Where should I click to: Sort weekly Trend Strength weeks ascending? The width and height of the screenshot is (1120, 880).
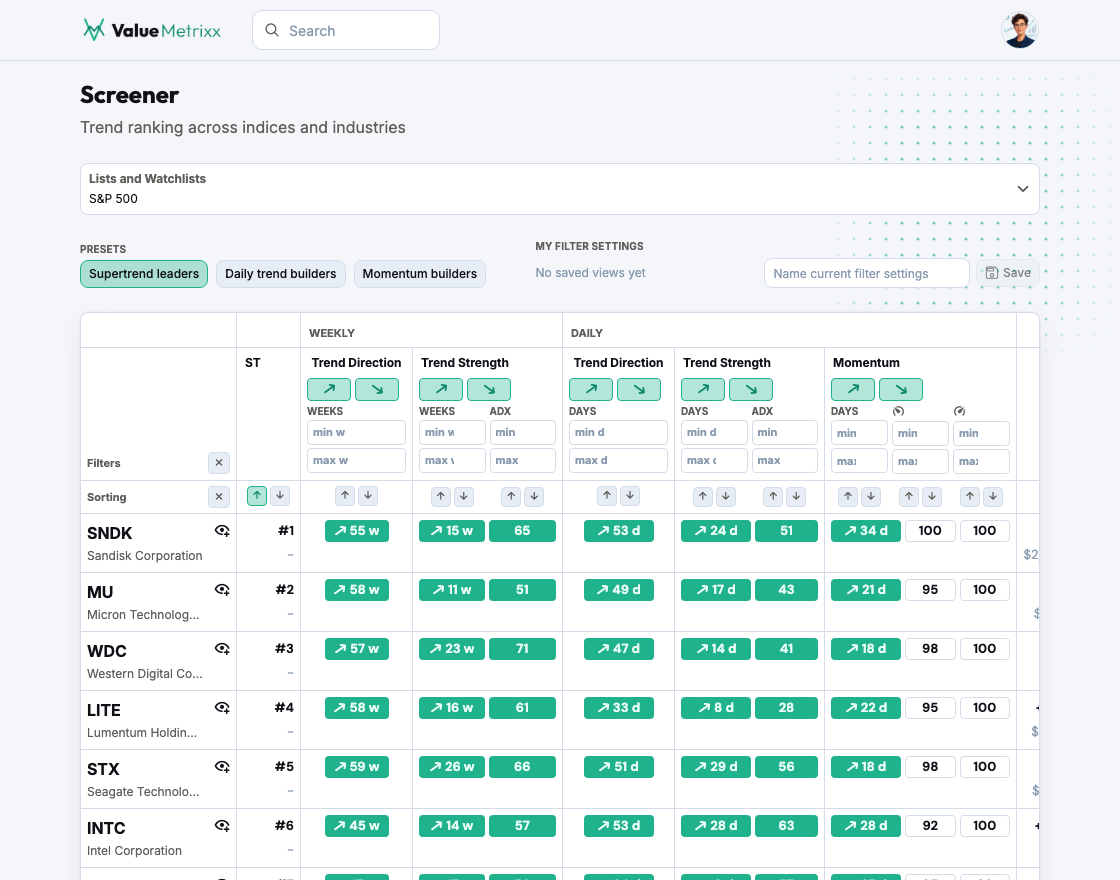(x=441, y=496)
